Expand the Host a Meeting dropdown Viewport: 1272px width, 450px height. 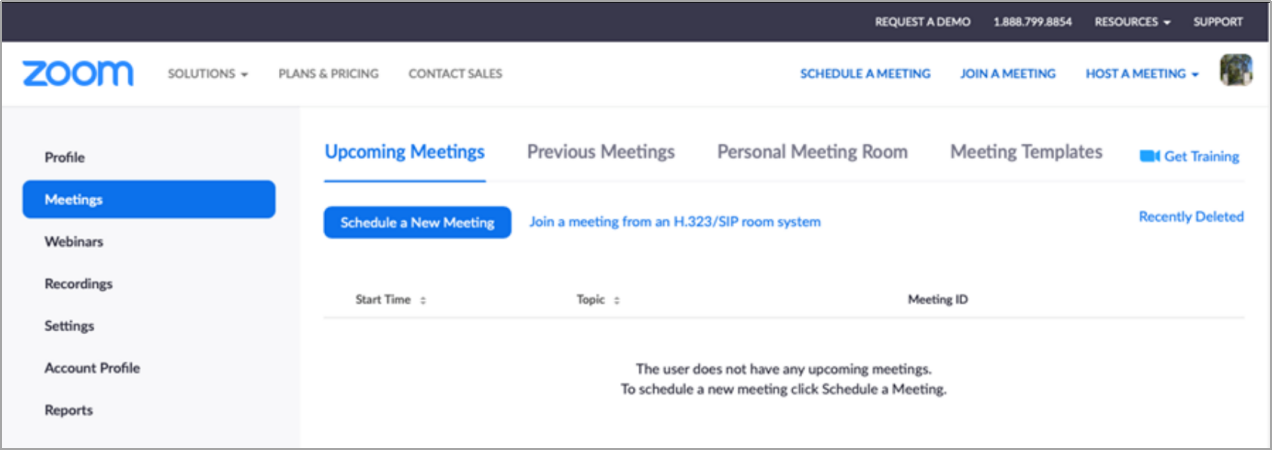point(1141,74)
